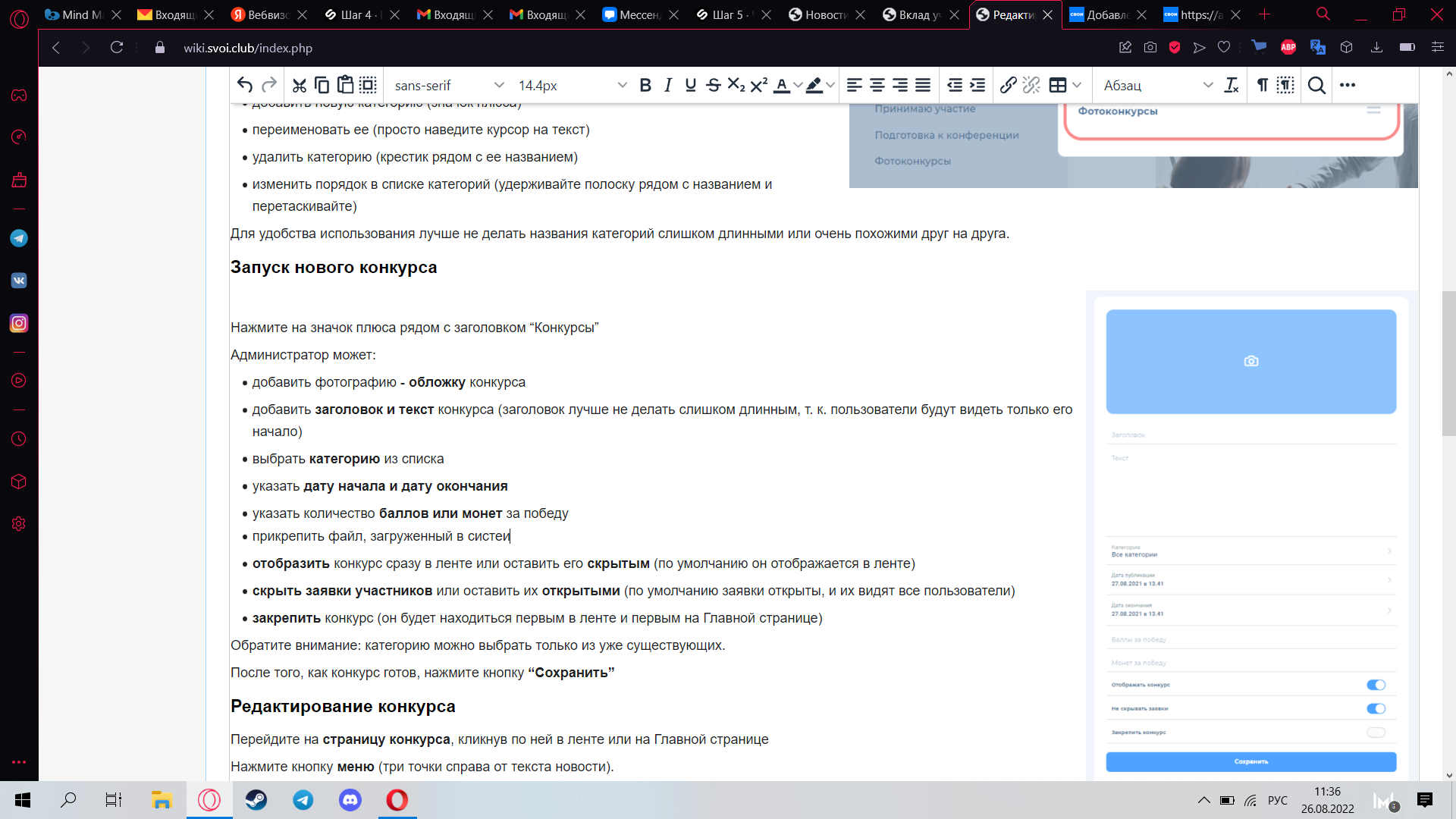This screenshot has width=1456, height=819.
Task: Open Find and replace magnifier icon
Action: pos(1317,85)
